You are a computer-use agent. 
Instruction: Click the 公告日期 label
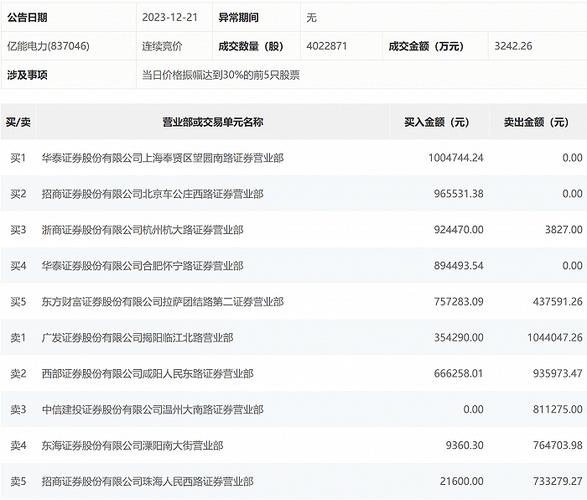[x=27, y=18]
